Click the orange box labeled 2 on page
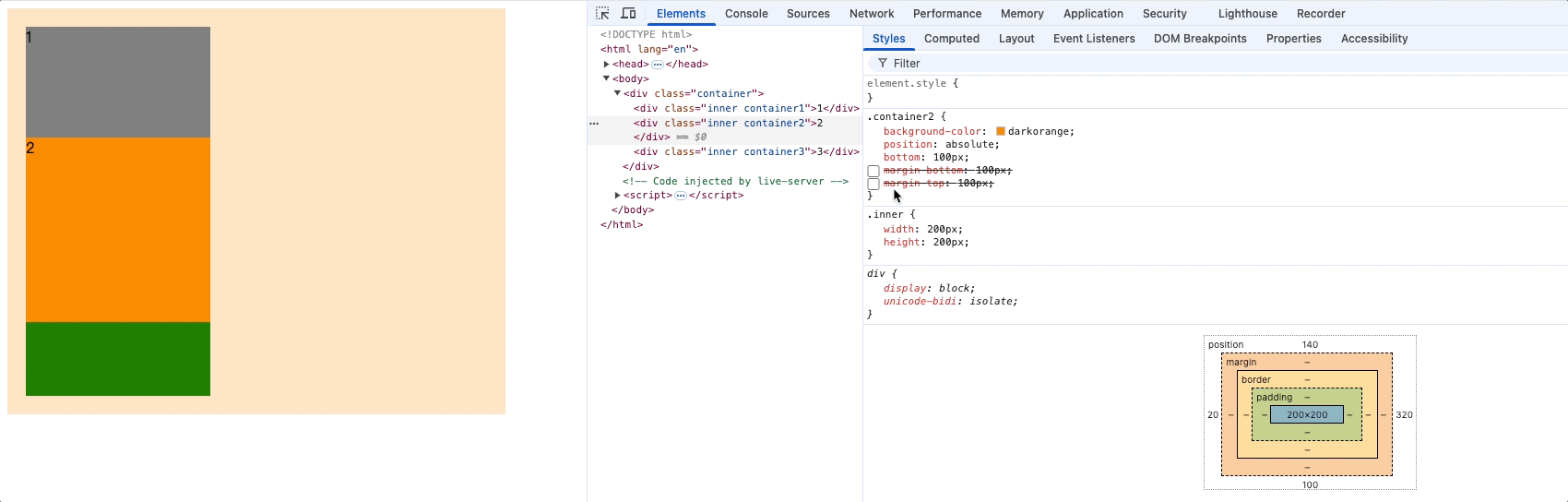This screenshot has width=1568, height=502. click(118, 230)
